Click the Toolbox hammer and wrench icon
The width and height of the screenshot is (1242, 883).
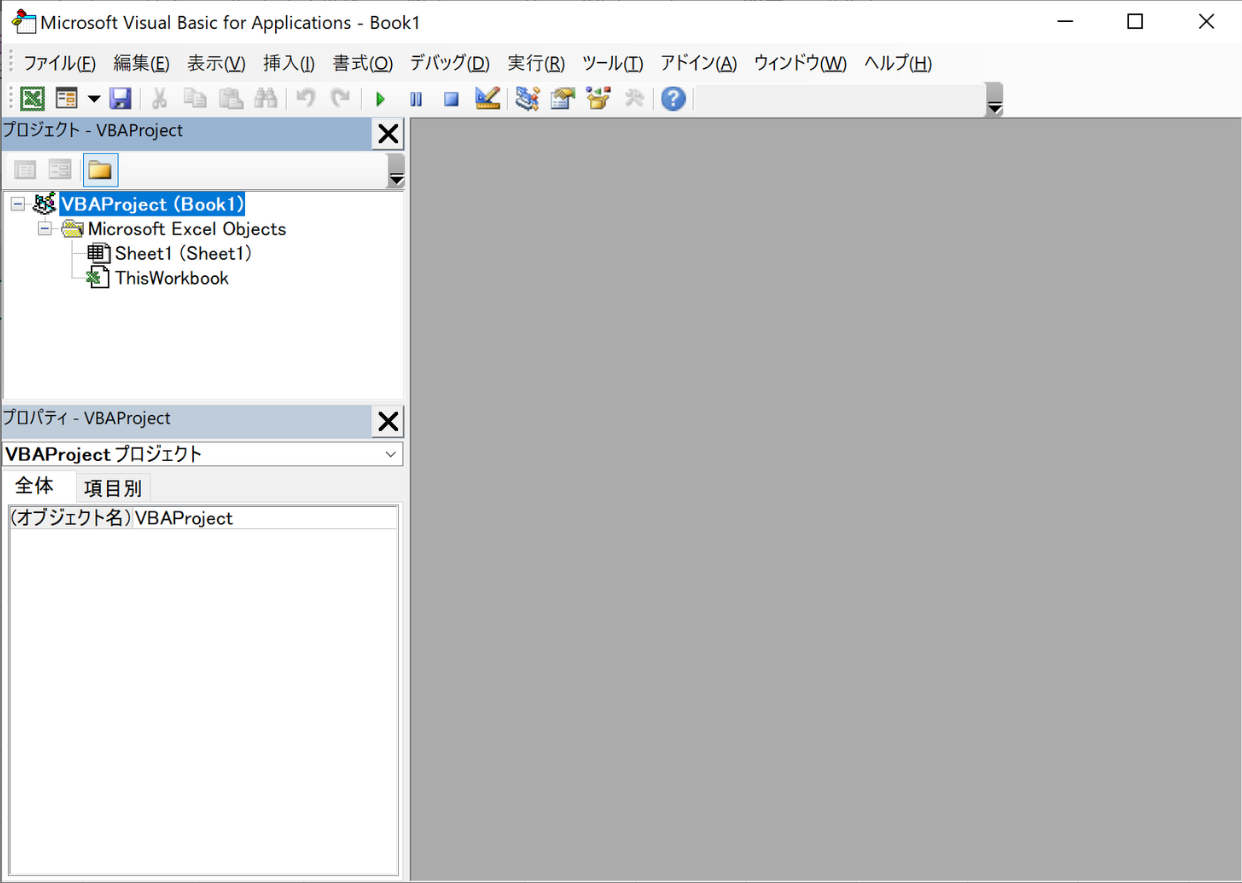click(634, 99)
